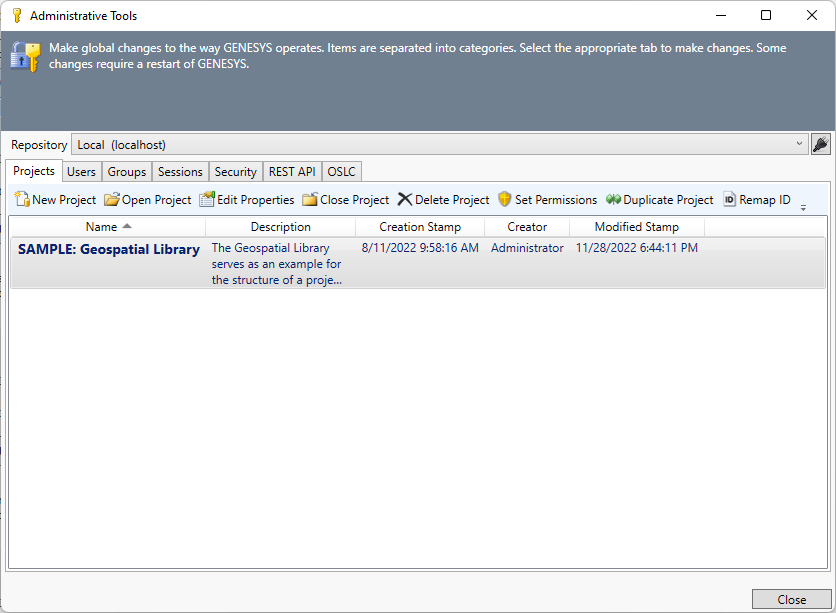836x613 pixels.
Task: Open Edit Properties for the project
Action: point(207,200)
